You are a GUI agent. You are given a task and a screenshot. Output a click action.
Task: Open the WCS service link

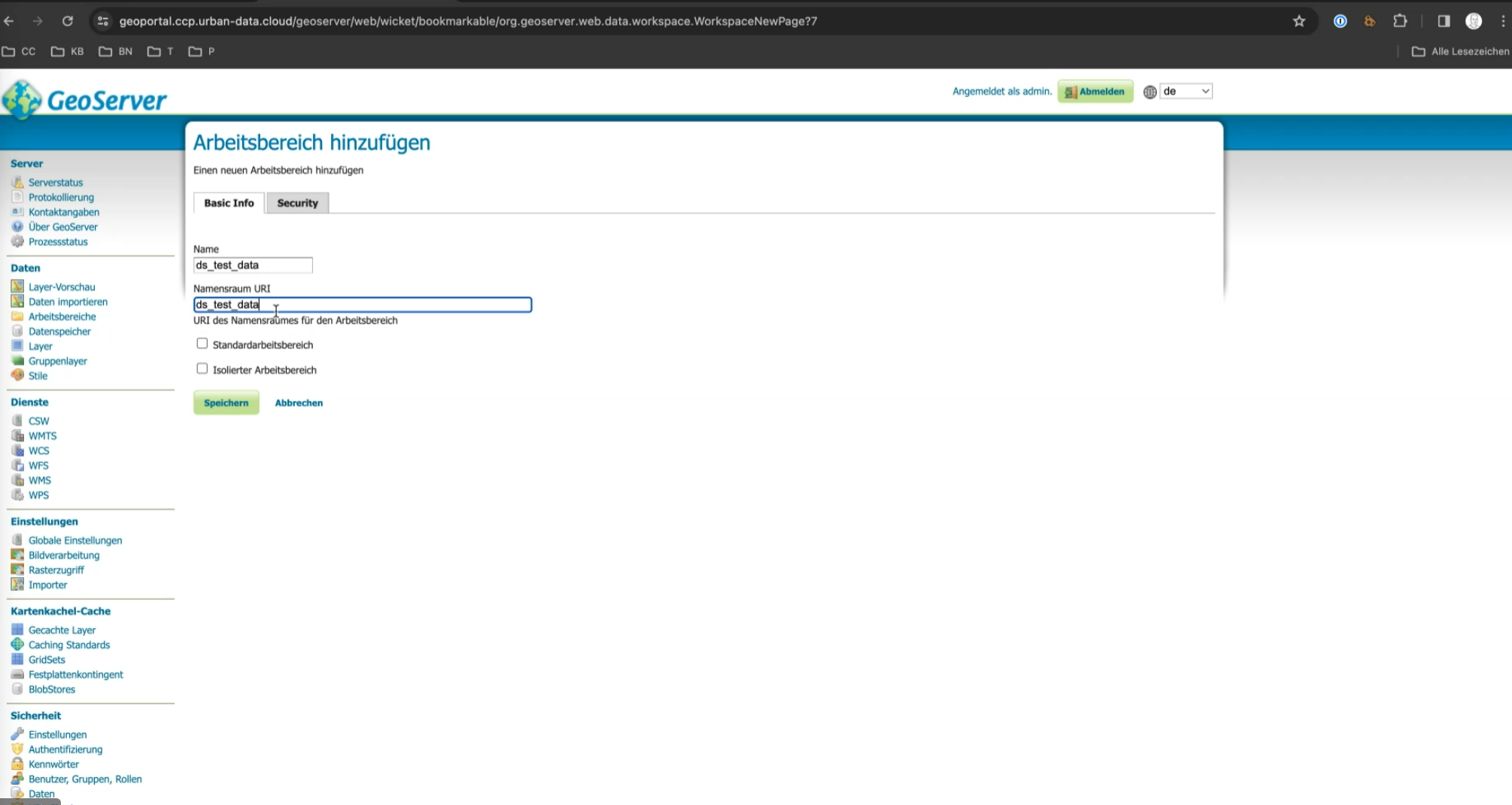[x=39, y=451]
